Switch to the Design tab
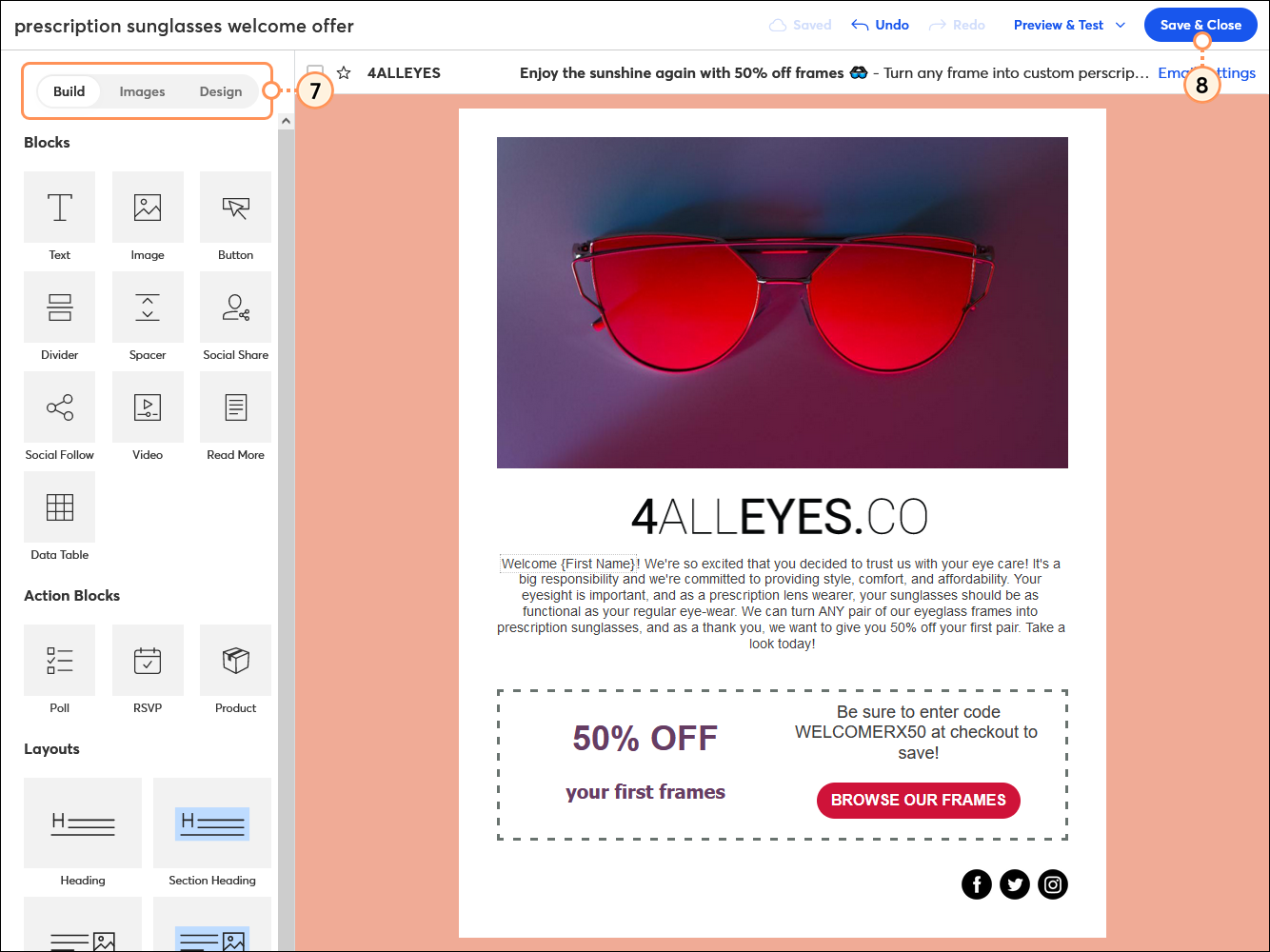Screen dimensions: 1270x952 tap(221, 91)
